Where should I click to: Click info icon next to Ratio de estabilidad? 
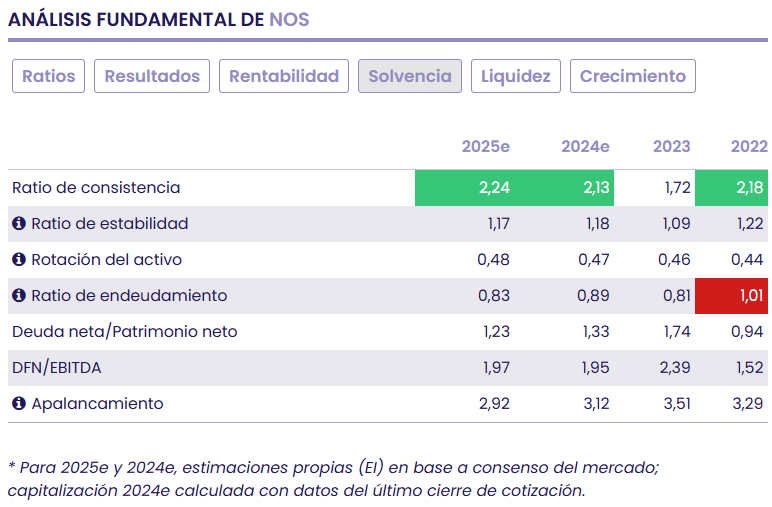click(18, 224)
